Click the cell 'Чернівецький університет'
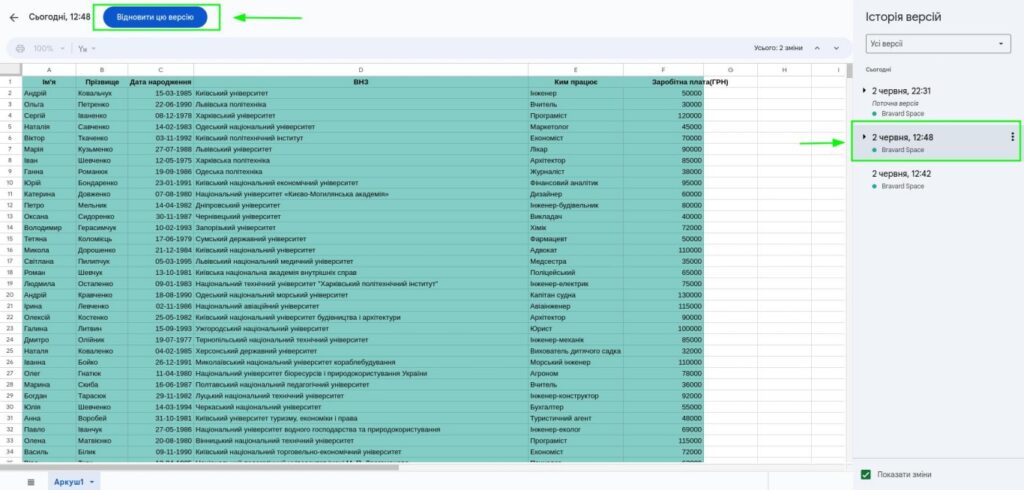This screenshot has height=490, width=1024. pyautogui.click(x=360, y=216)
